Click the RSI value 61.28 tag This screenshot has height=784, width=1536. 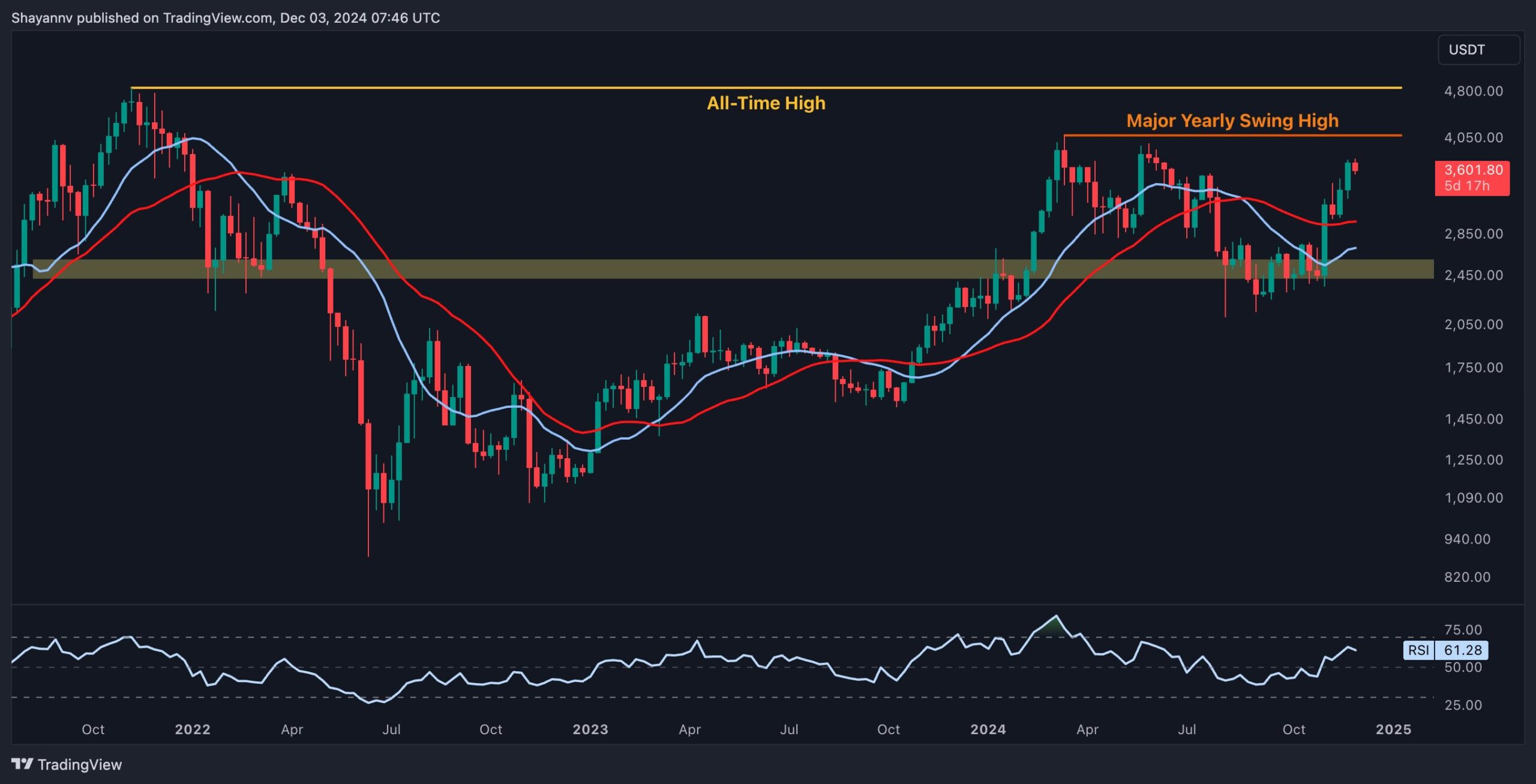(1462, 650)
